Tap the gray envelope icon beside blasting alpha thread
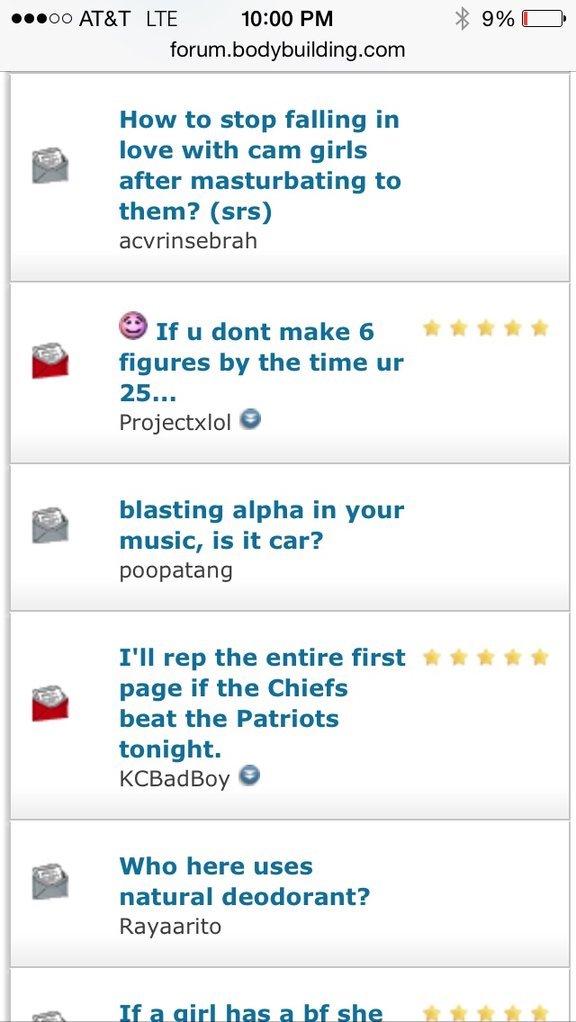The width and height of the screenshot is (576, 1022). point(50,525)
